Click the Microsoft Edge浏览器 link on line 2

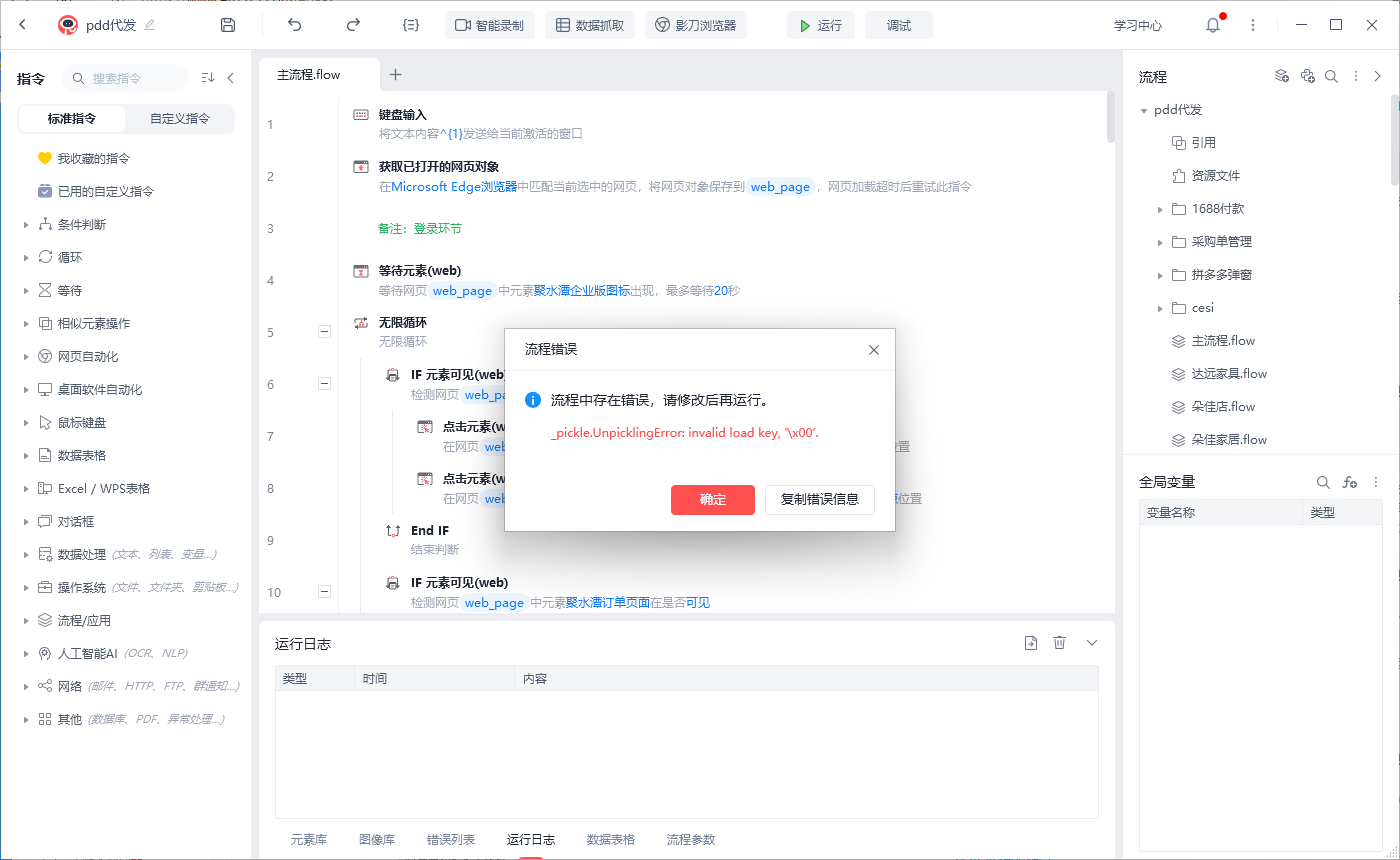click(454, 186)
